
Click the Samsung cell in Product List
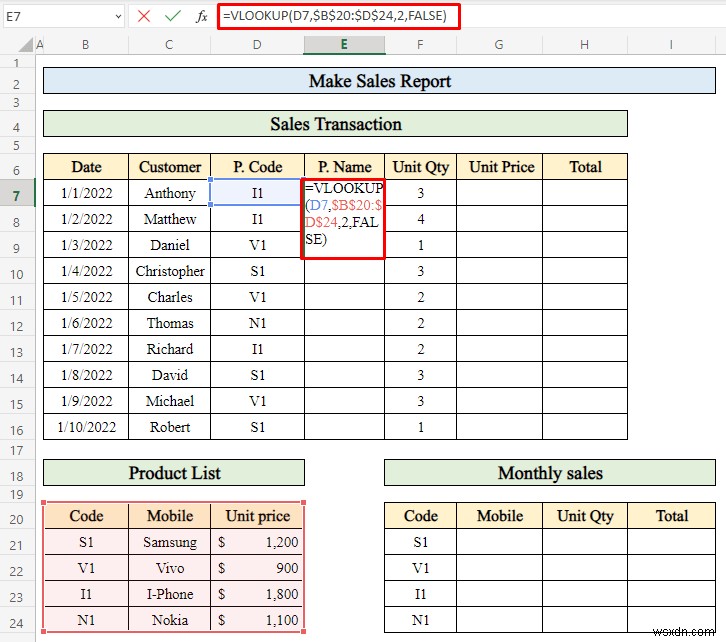click(169, 542)
